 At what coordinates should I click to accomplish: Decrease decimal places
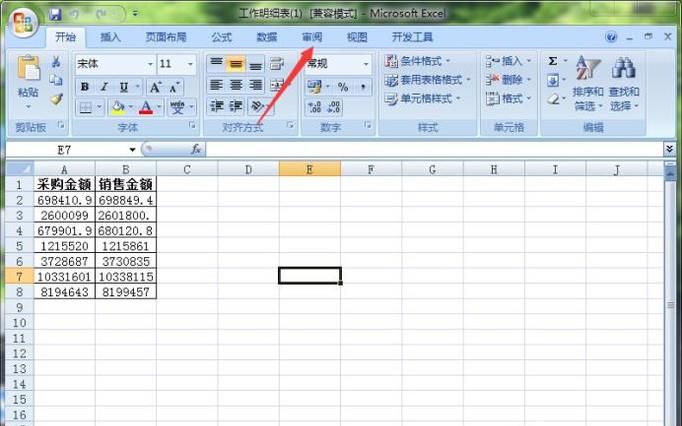coord(334,107)
